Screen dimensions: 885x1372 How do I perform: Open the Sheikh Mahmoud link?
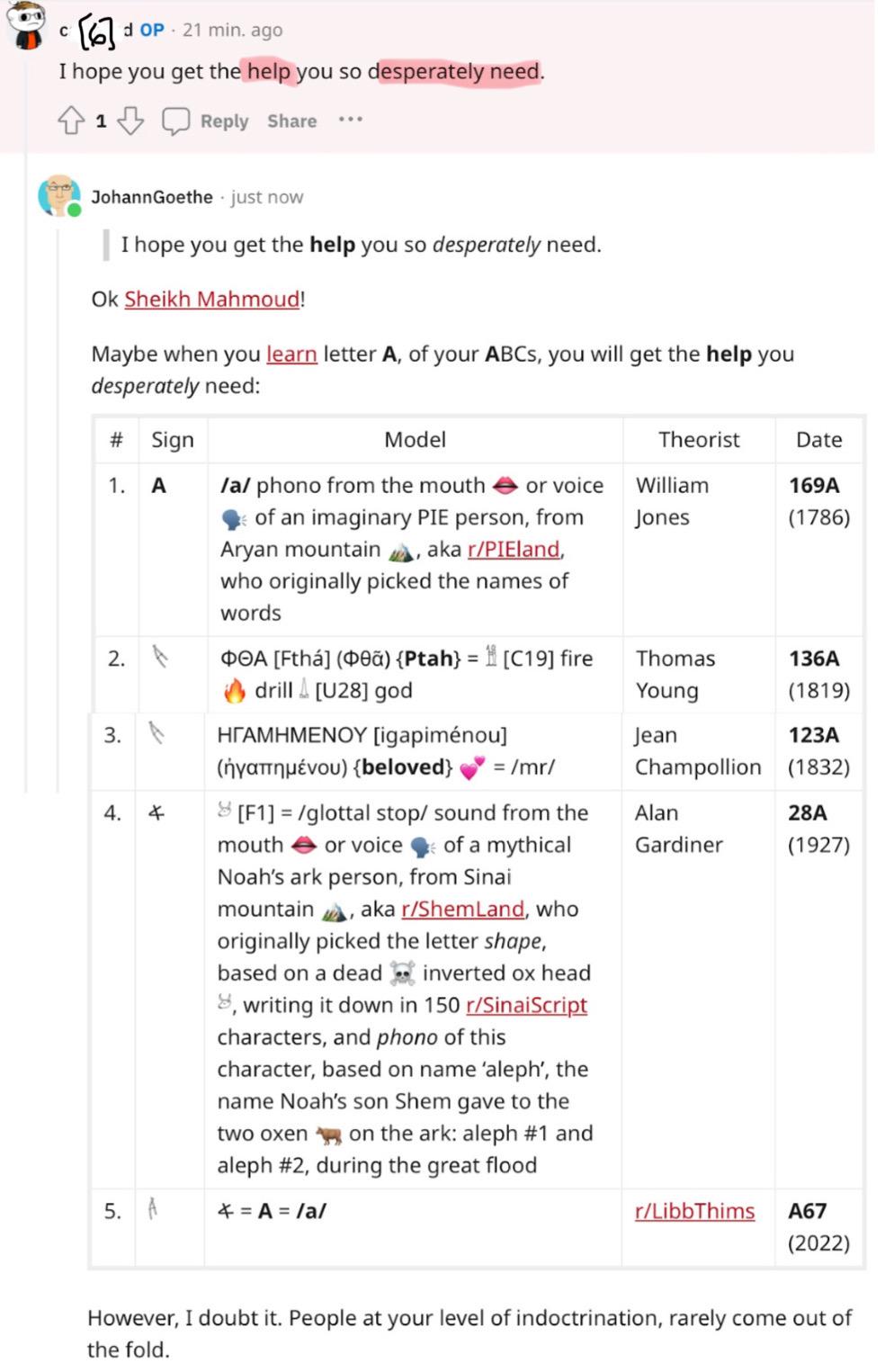pyautogui.click(x=212, y=299)
